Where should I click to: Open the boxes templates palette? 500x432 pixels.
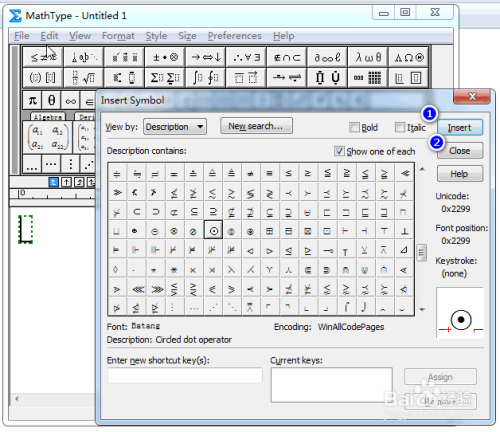409,78
